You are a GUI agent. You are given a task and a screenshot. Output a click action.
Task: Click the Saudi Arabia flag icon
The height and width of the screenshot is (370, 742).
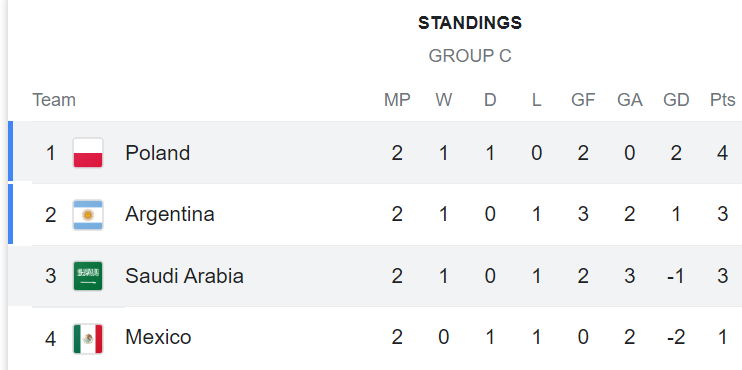(x=88, y=276)
